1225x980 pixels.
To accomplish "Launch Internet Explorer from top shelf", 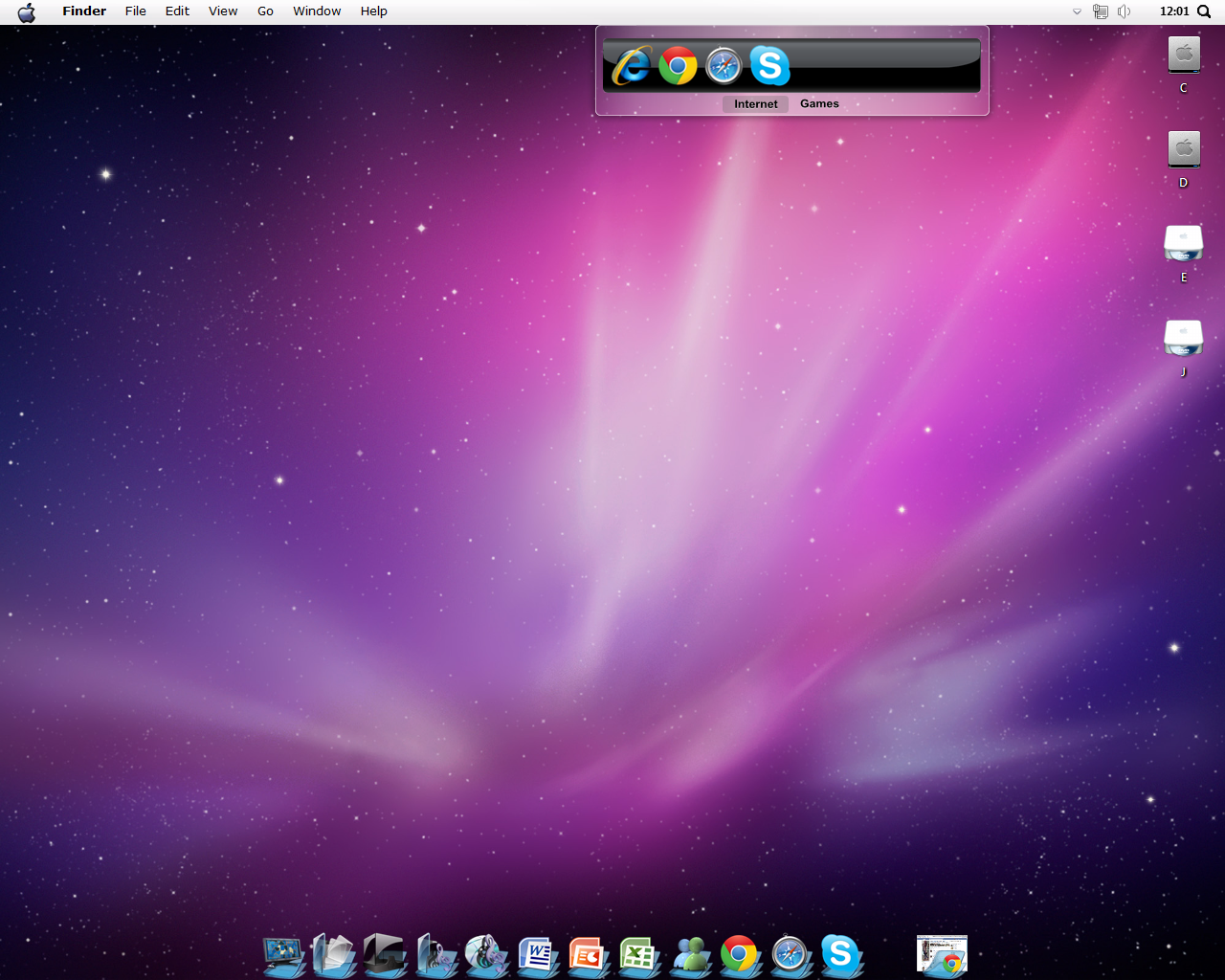I will [x=632, y=66].
